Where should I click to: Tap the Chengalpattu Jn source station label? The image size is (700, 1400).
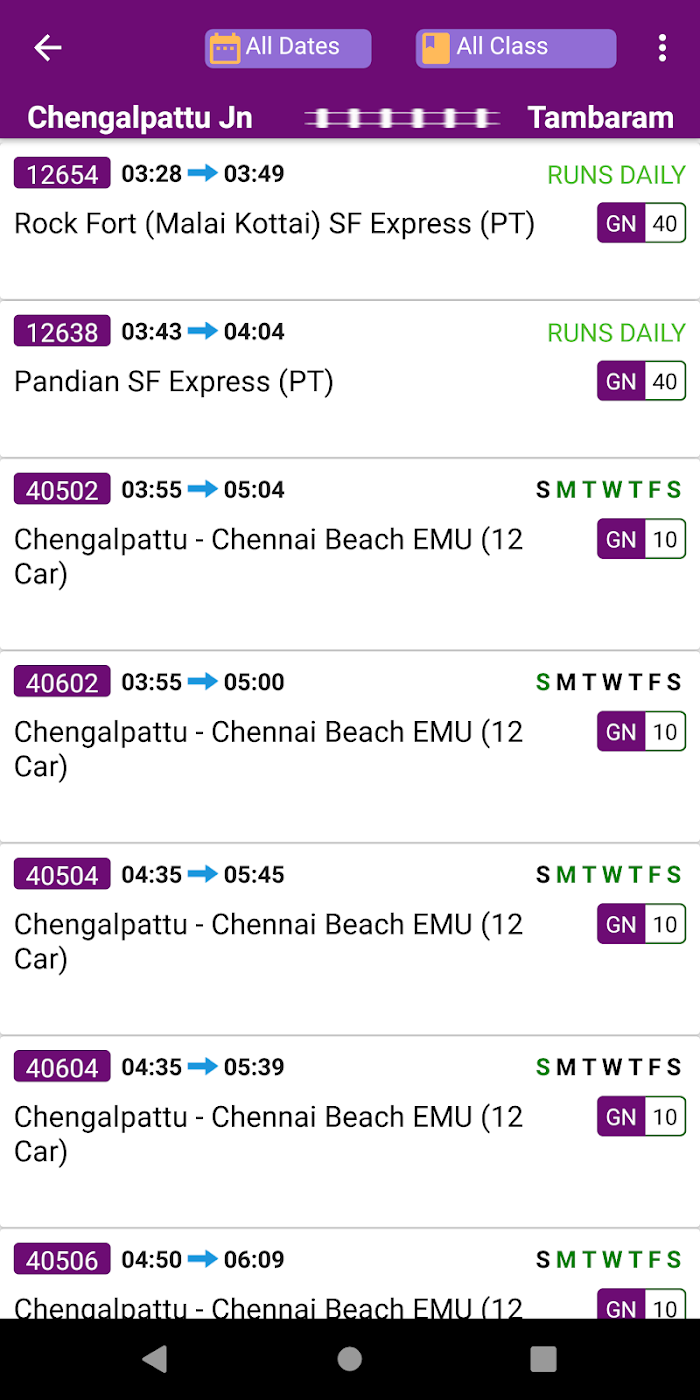coord(139,118)
